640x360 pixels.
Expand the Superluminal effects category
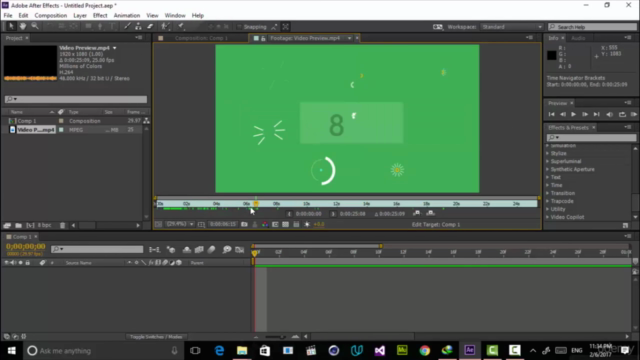548,161
